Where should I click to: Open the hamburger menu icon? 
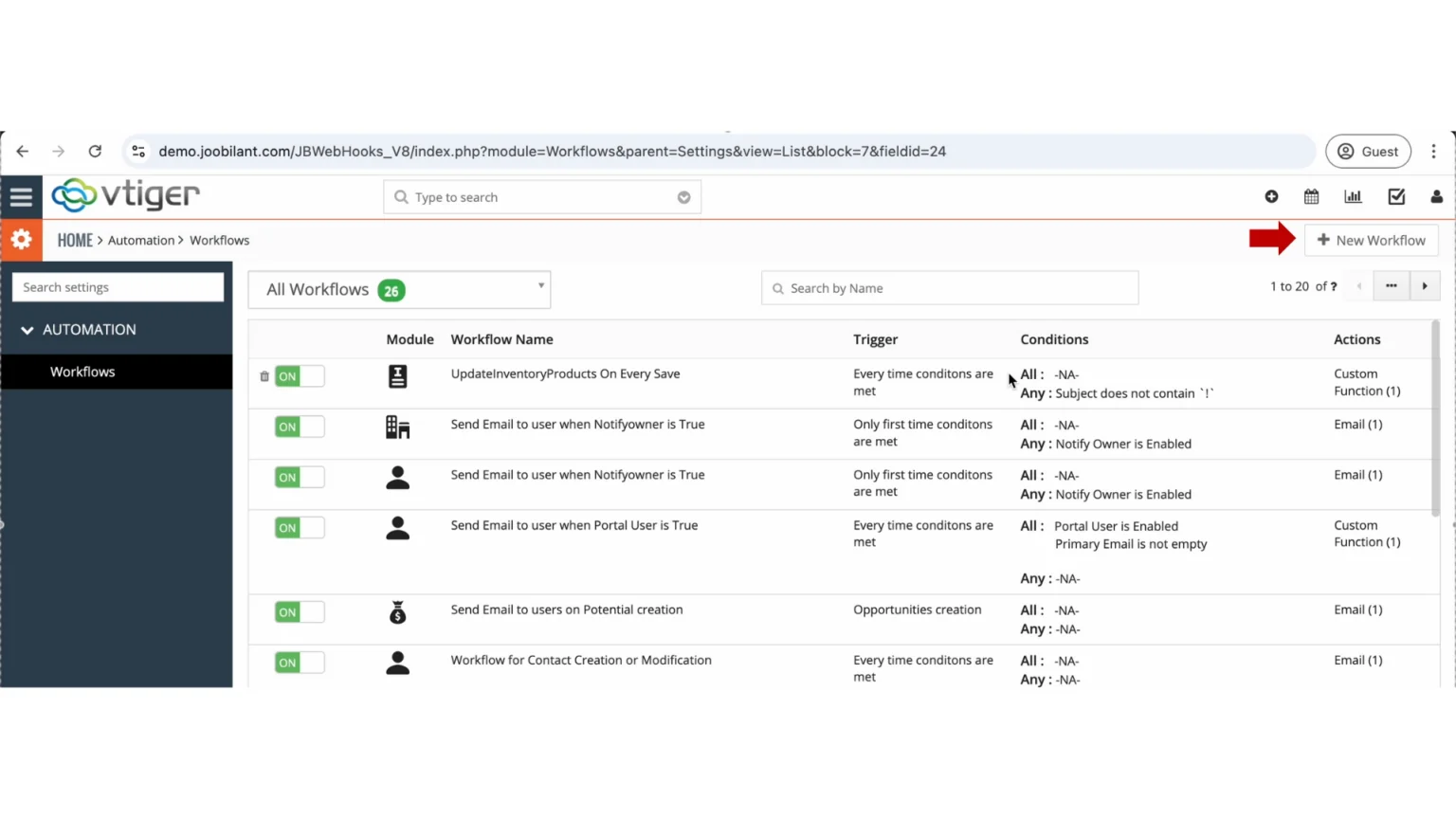pos(22,196)
